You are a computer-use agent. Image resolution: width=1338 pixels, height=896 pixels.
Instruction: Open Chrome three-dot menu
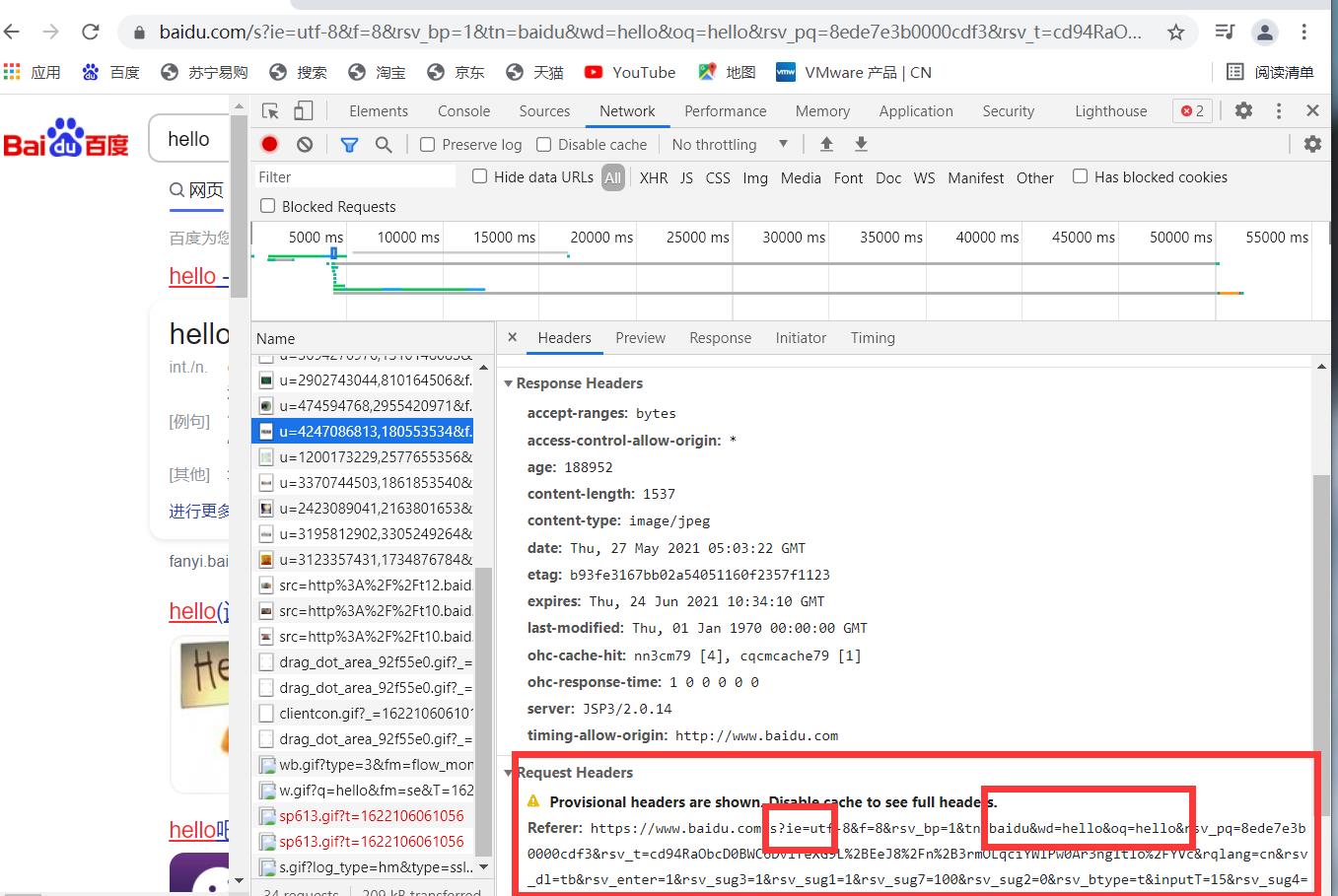click(x=1304, y=32)
